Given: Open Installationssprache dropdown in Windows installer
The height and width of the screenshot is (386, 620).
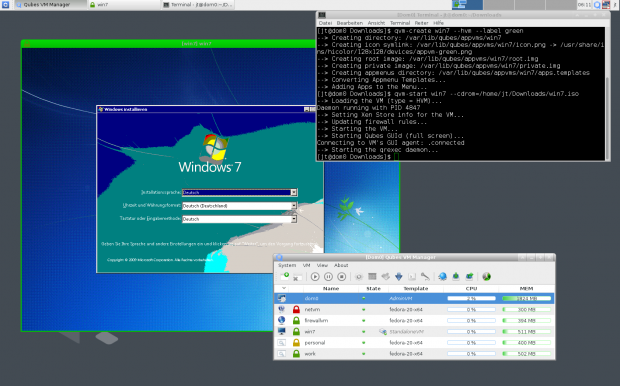Looking at the screenshot, I should (x=293, y=192).
